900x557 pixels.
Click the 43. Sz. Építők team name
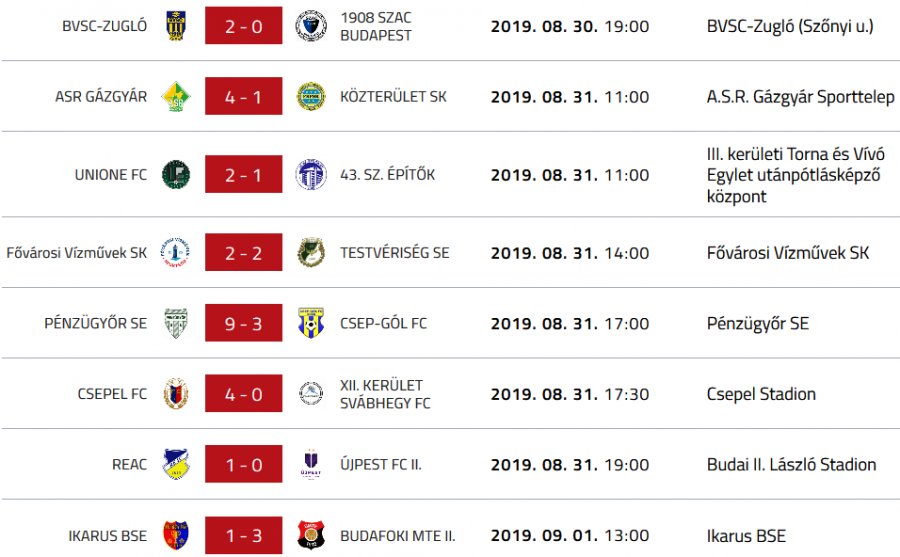(387, 175)
